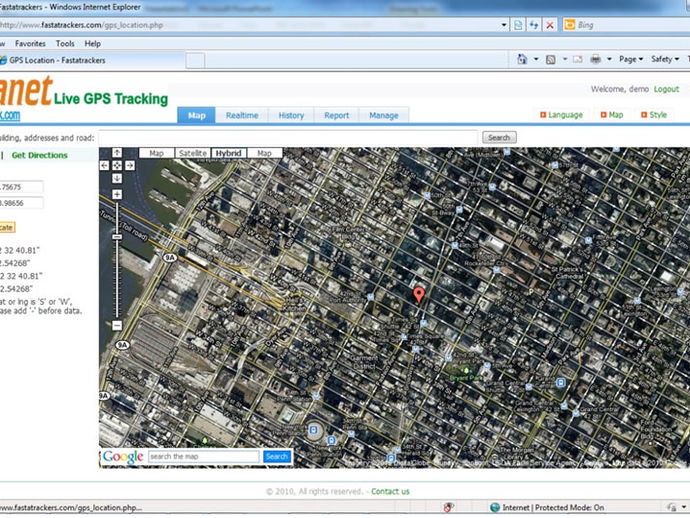Click the longitude field ending .98656

pos(21,203)
